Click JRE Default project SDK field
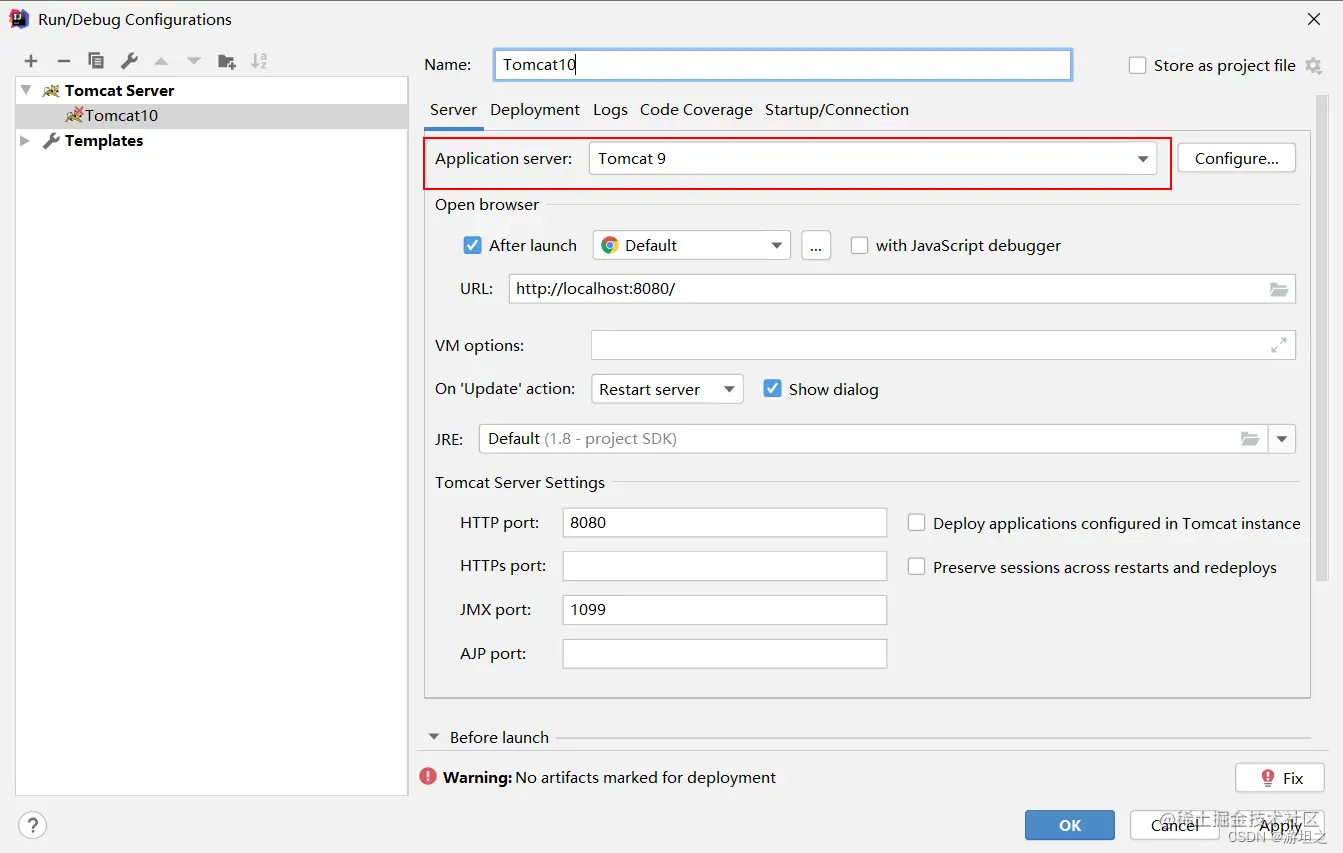Image resolution: width=1343 pixels, height=853 pixels. (x=873, y=439)
